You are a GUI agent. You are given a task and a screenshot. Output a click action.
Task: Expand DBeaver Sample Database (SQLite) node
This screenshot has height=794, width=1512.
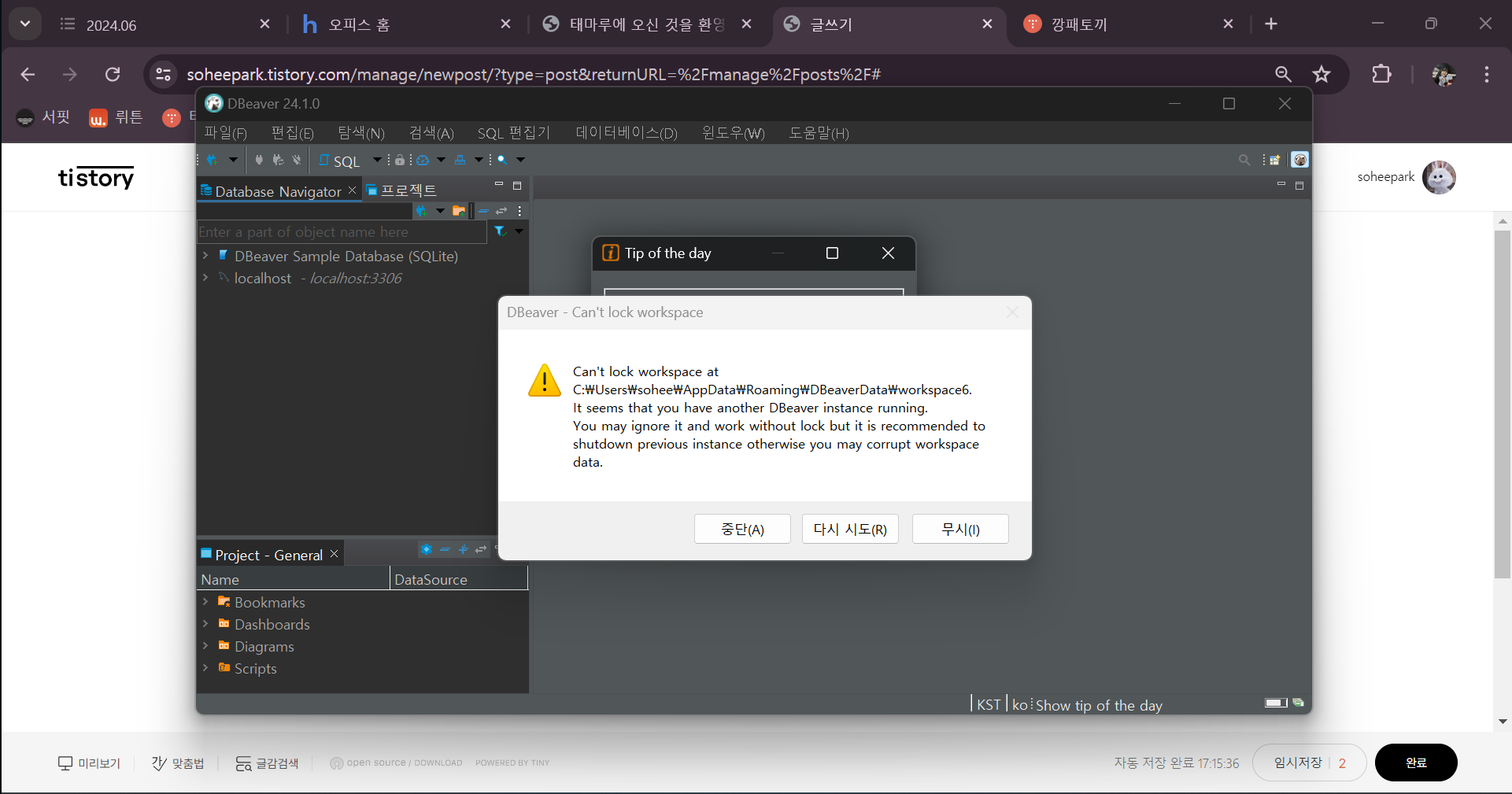point(205,256)
